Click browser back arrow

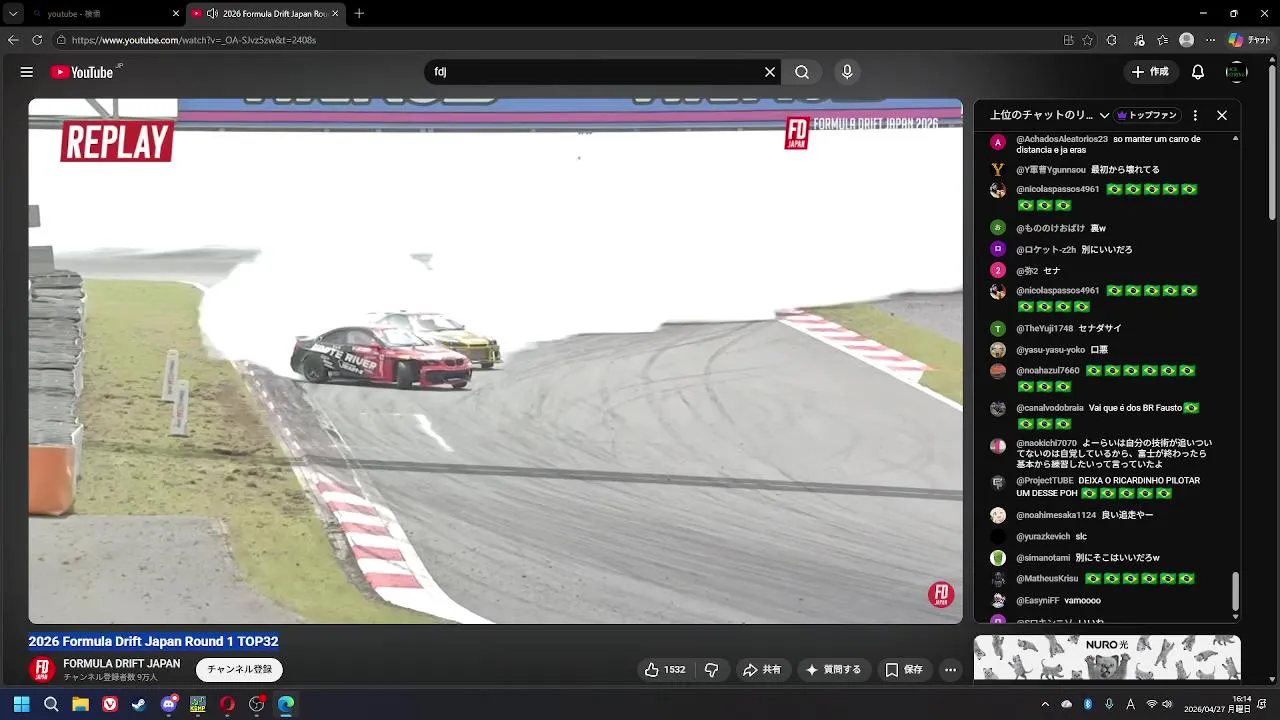pos(13,40)
